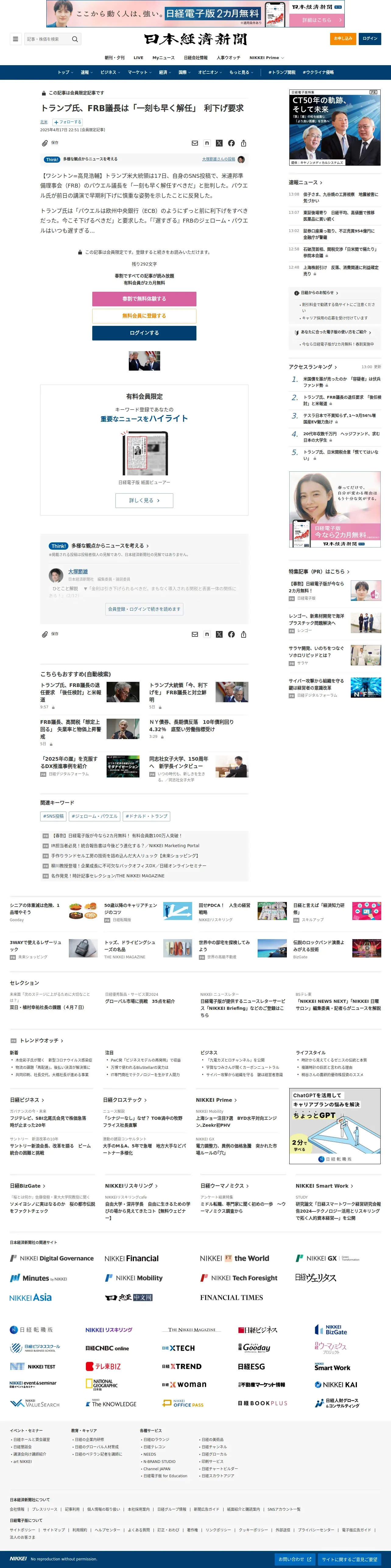Open the NIKKEI Financial logo
The width and height of the screenshot is (391, 1568).
[132, 1258]
